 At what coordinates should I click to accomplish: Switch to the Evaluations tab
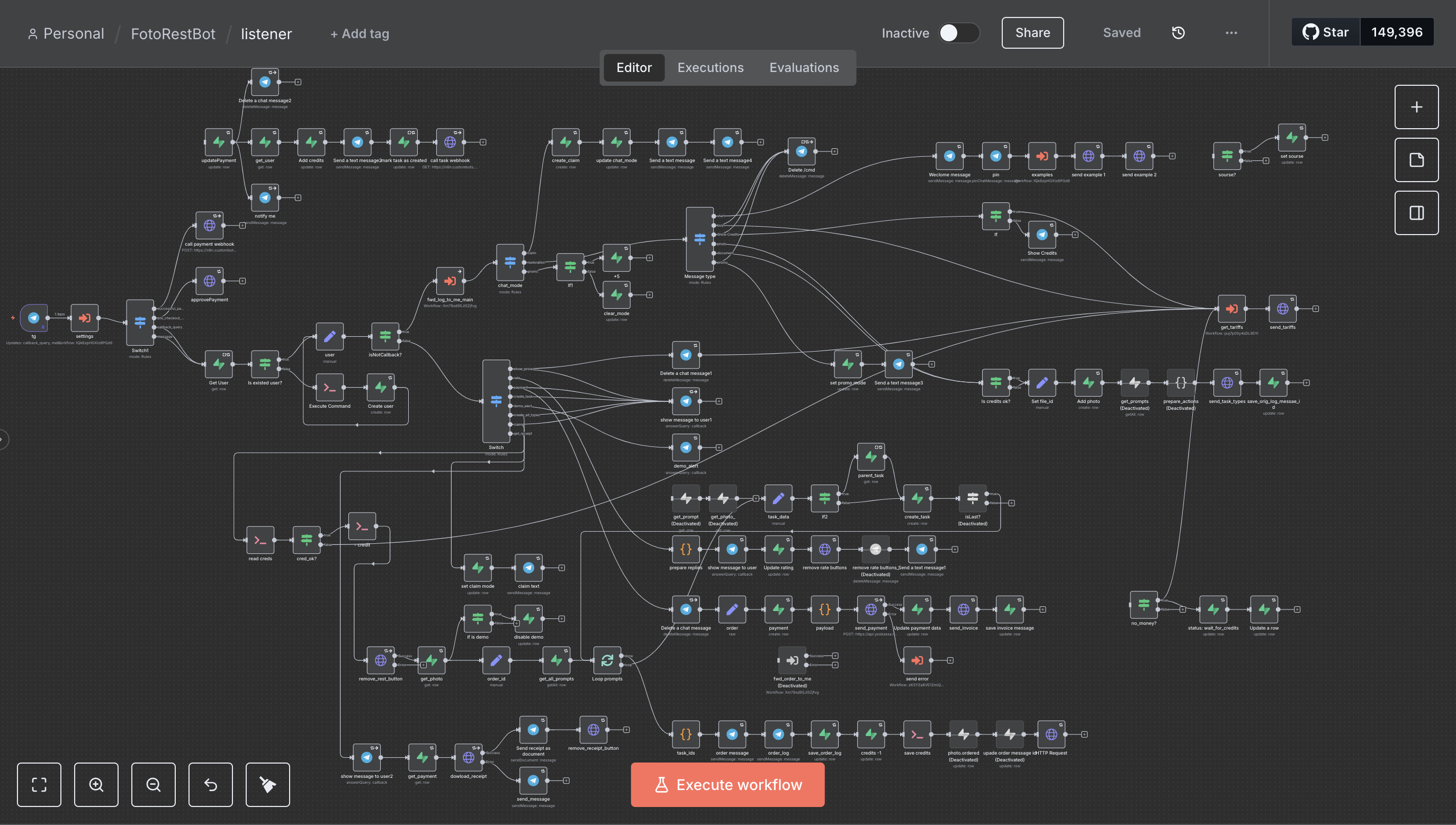[803, 67]
